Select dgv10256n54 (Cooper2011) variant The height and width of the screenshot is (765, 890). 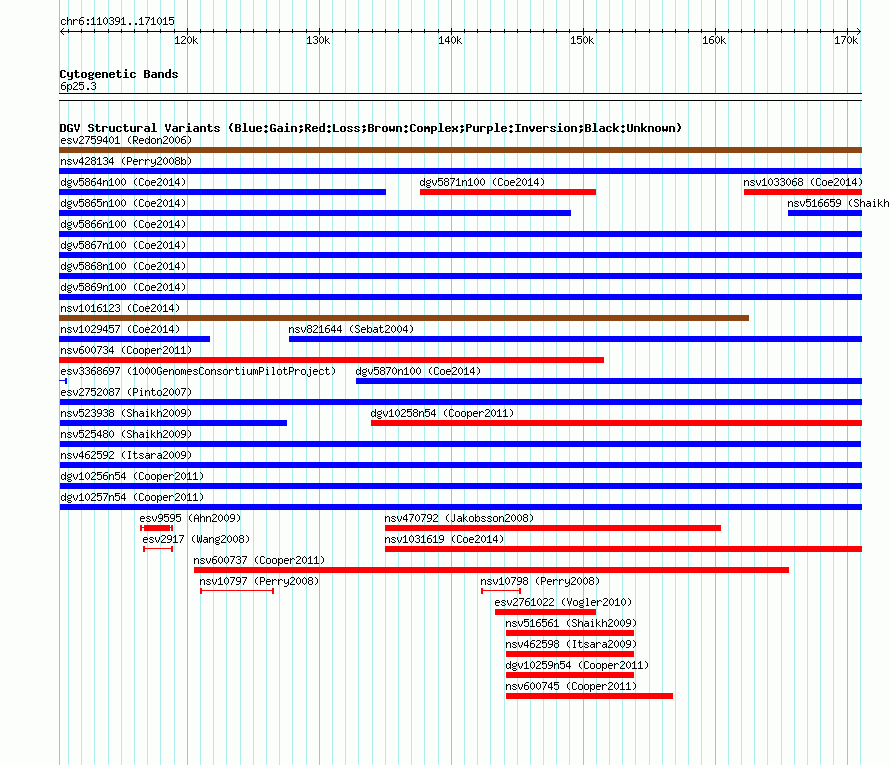click(x=460, y=486)
